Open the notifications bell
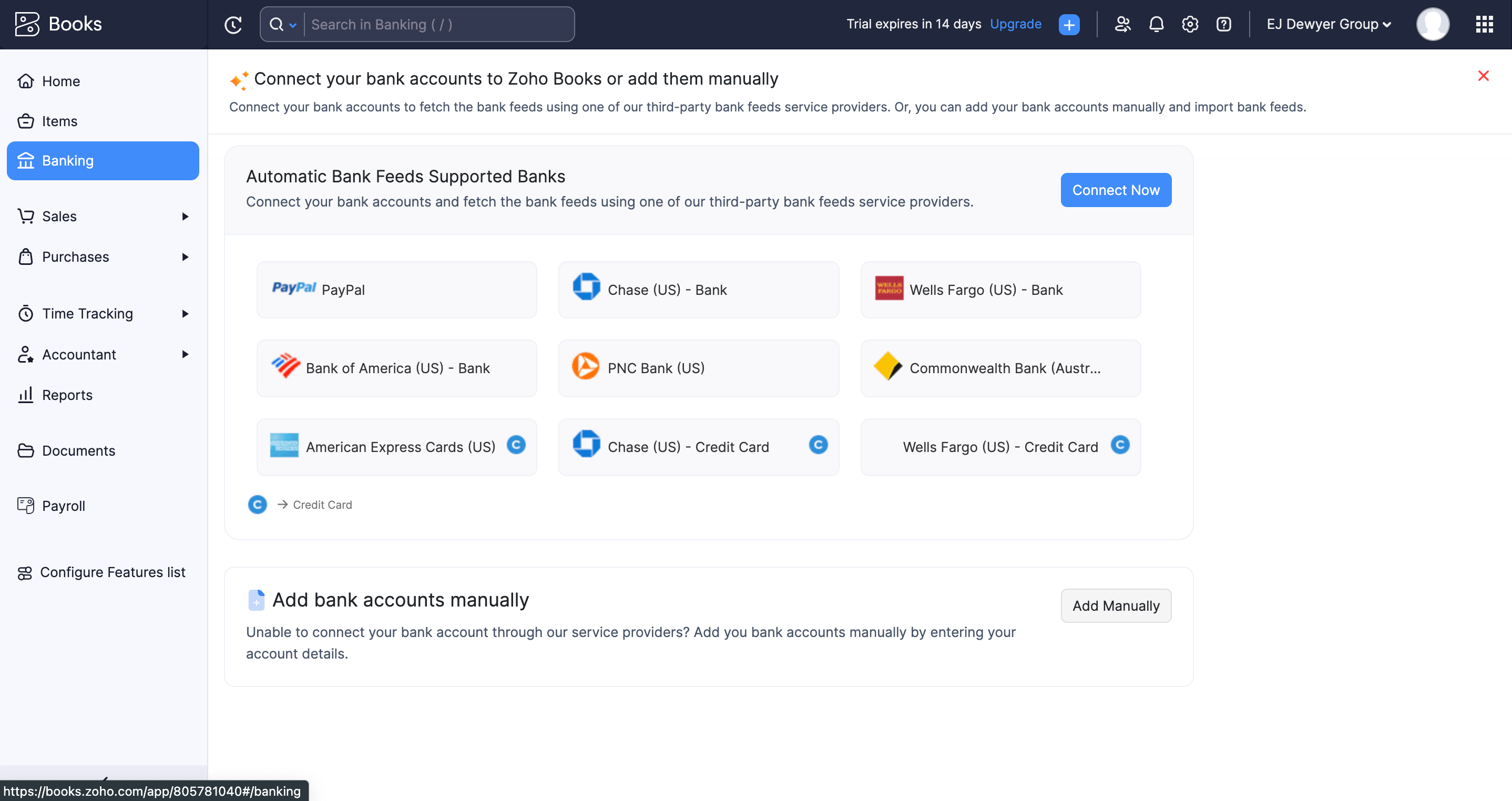 (x=1156, y=24)
